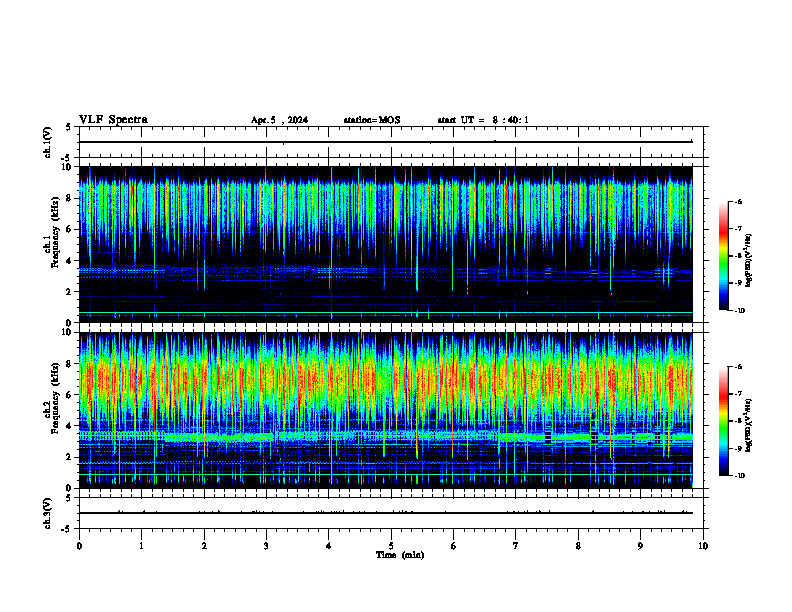Click time axis tick label "5"
792x612 pixels.
(391, 546)
